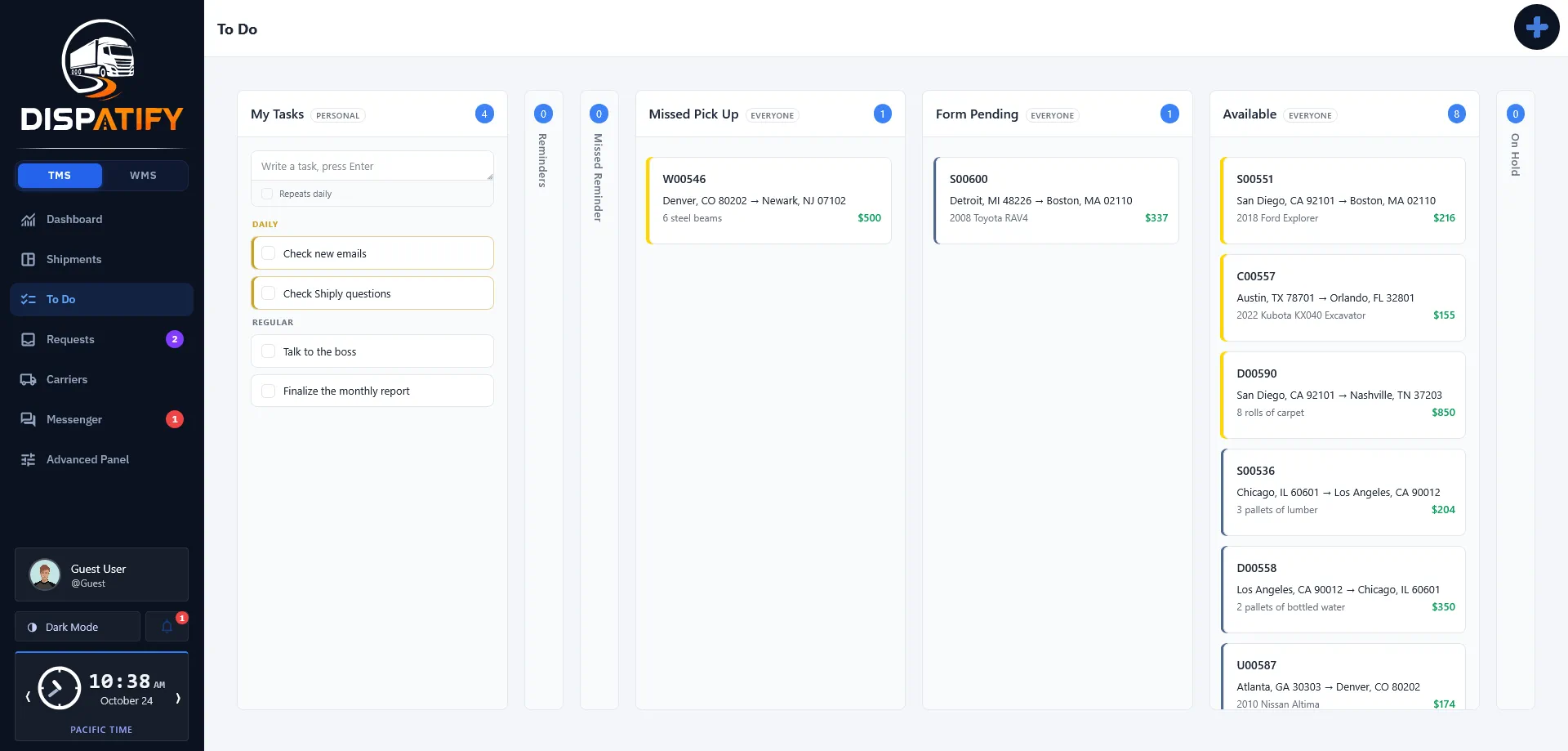Screen dimensions: 1568x751
Task: Go to next time zone arrow
Action: tap(177, 697)
